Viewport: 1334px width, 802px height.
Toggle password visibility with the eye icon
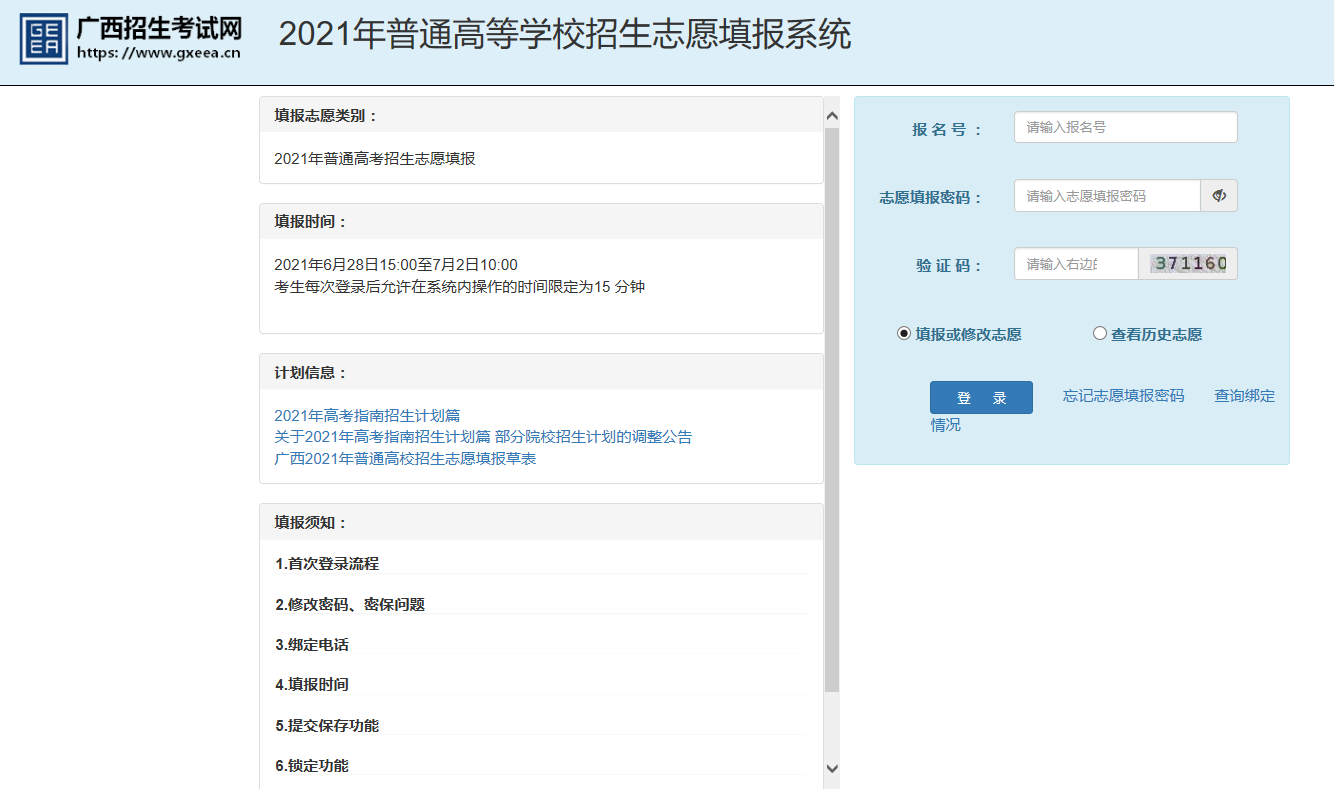tap(1219, 195)
